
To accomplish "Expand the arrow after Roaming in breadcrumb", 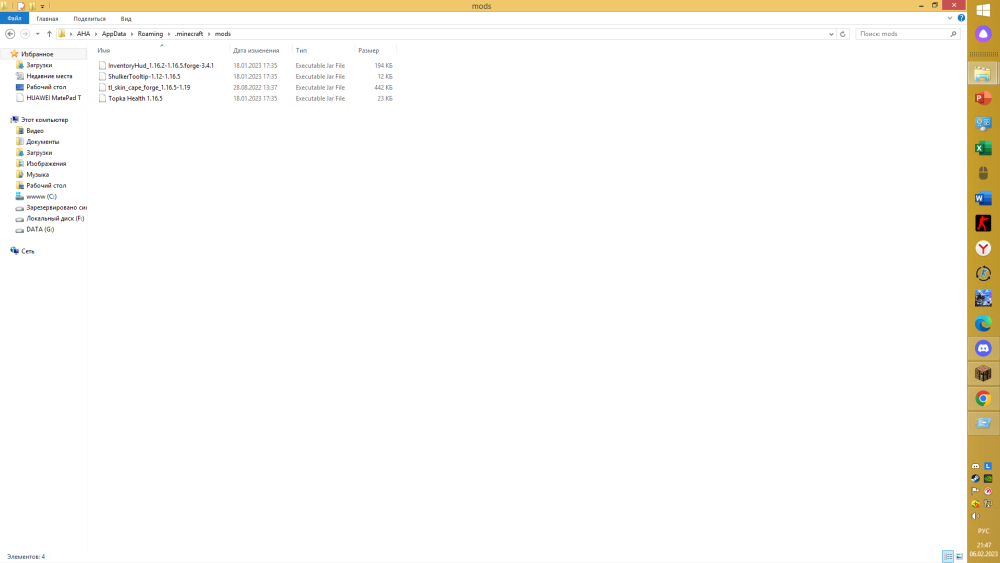I will coord(169,34).
